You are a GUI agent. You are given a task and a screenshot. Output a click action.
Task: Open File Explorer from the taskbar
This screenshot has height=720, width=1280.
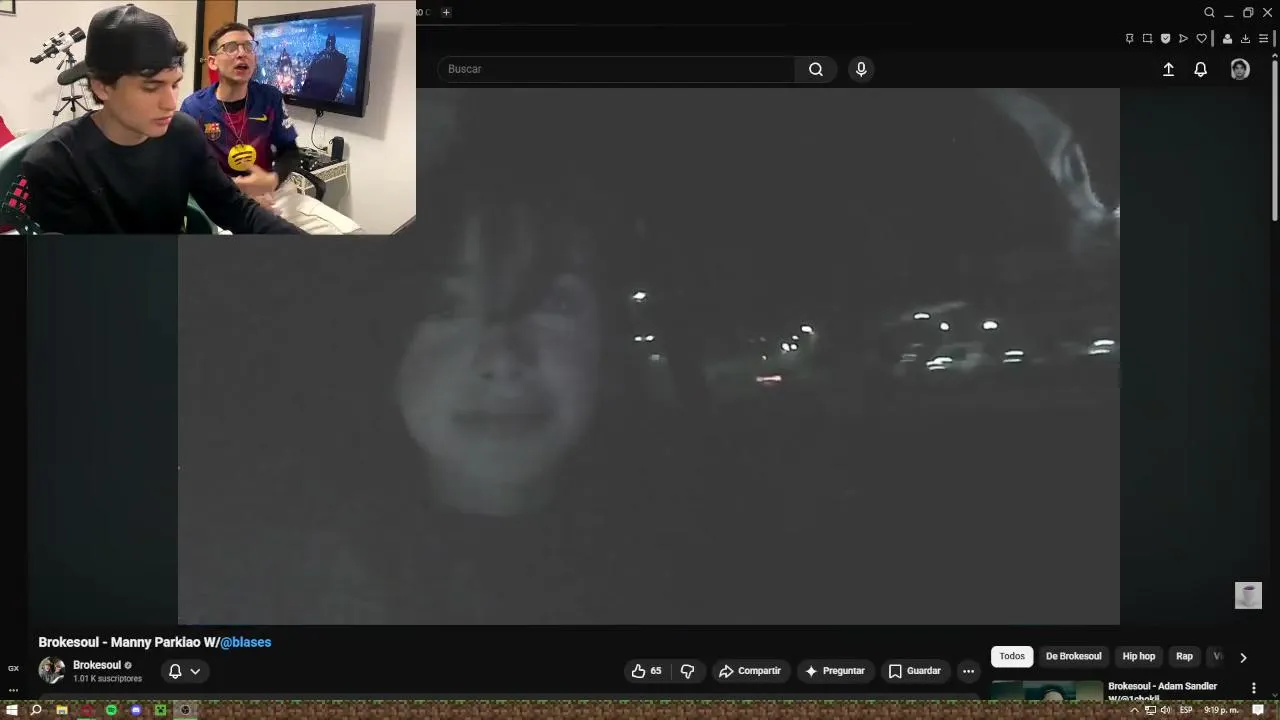61,710
